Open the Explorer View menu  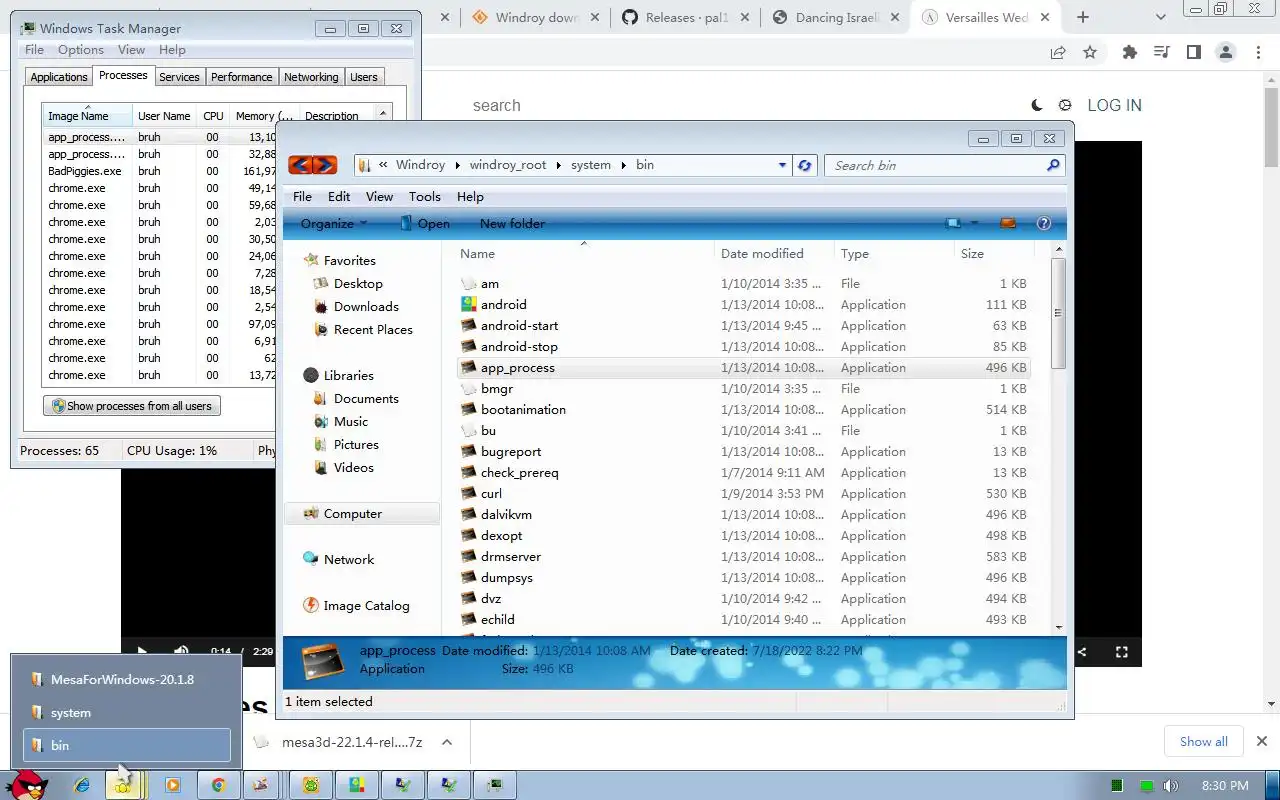379,197
